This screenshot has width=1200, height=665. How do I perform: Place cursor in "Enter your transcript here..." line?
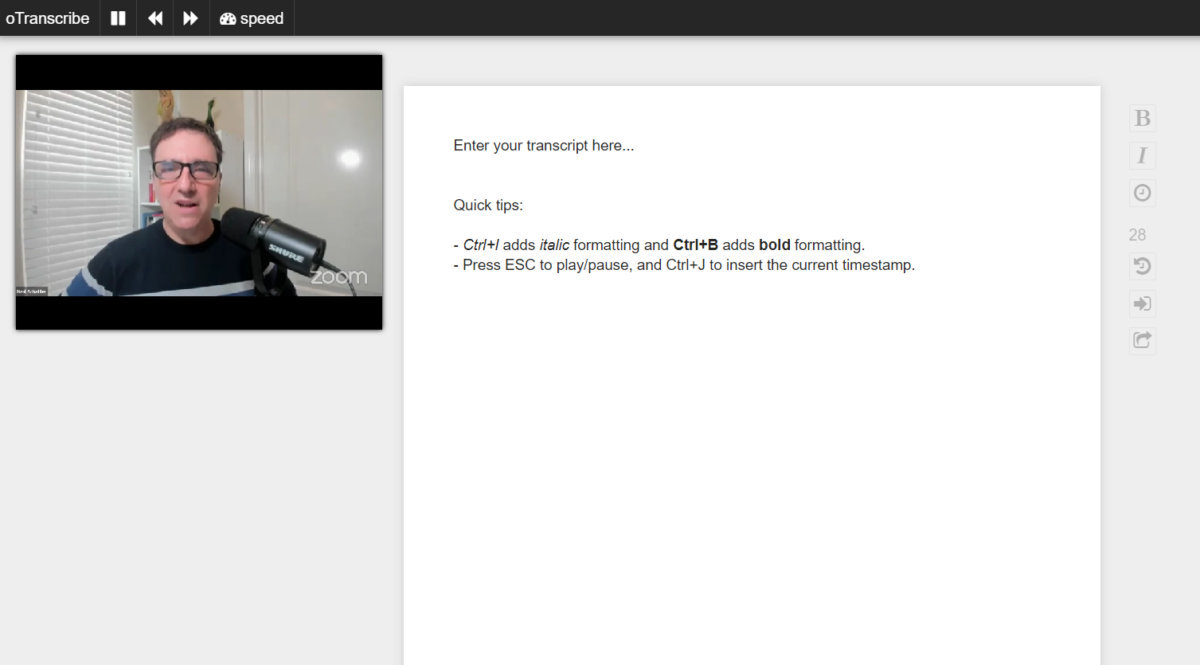543,145
